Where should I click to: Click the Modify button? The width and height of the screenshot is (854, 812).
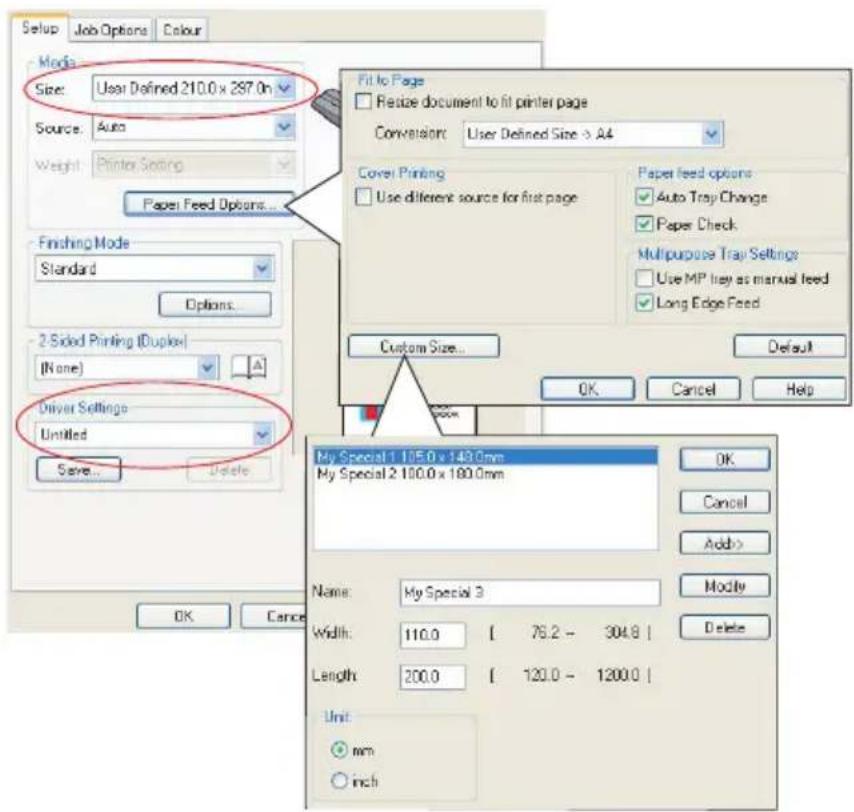[x=725, y=586]
